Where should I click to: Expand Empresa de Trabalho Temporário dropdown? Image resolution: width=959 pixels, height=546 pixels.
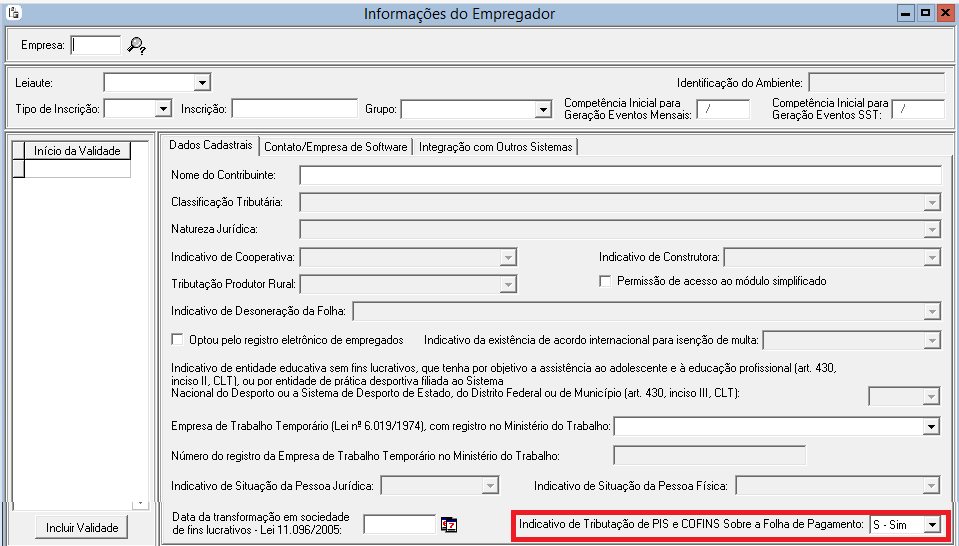pos(932,427)
